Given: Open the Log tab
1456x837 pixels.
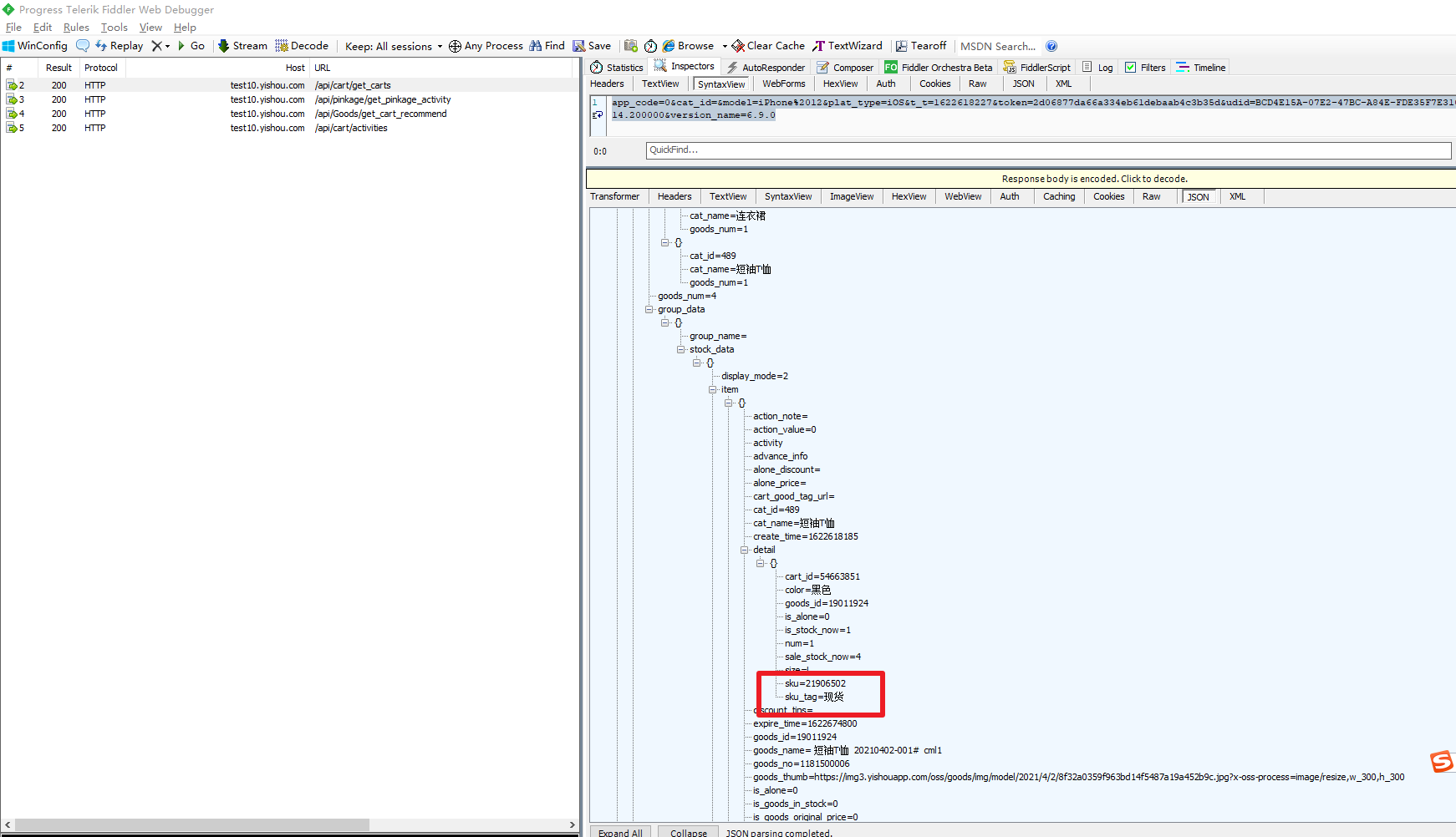Looking at the screenshot, I should point(1097,68).
